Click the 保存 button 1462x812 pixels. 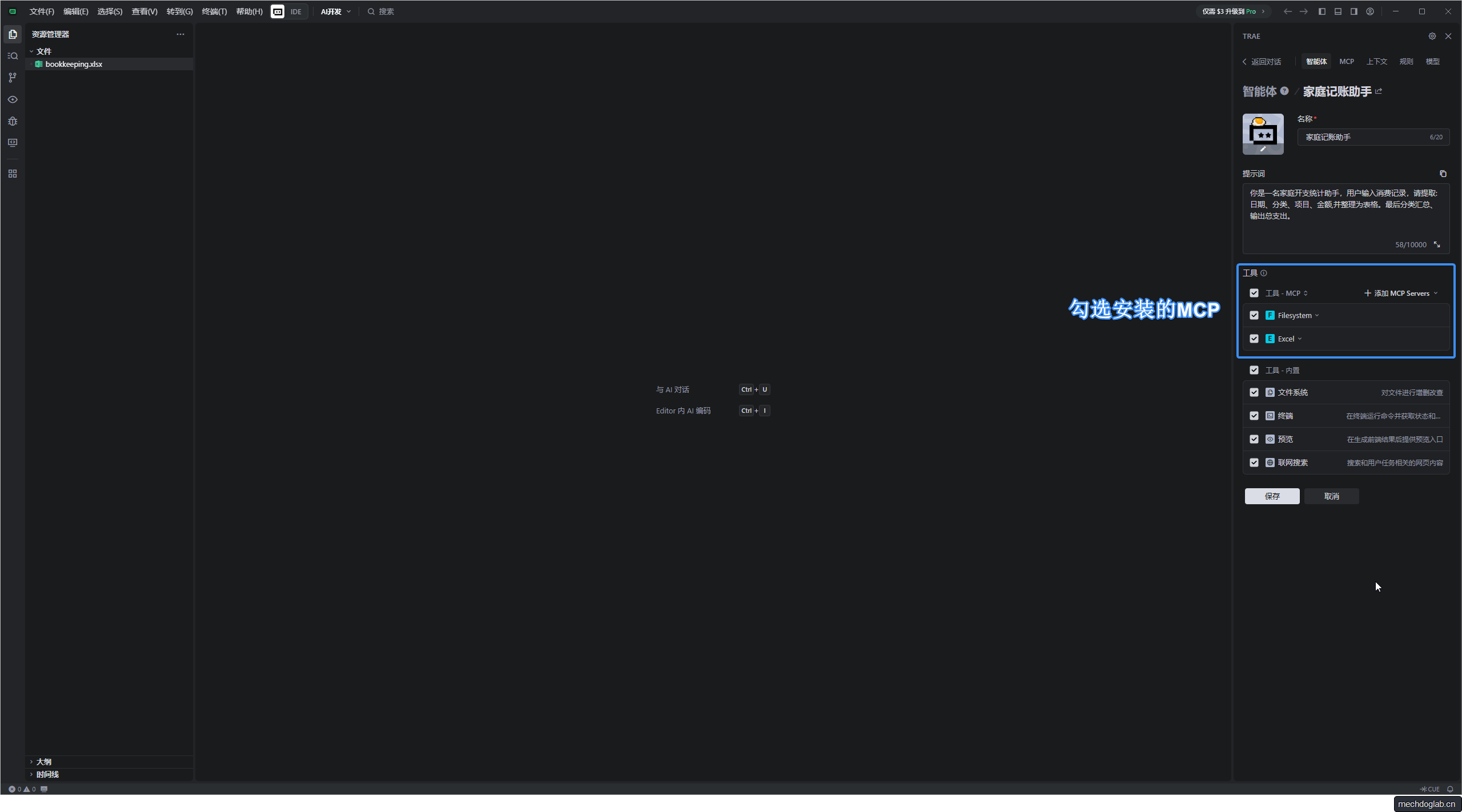[x=1271, y=496]
